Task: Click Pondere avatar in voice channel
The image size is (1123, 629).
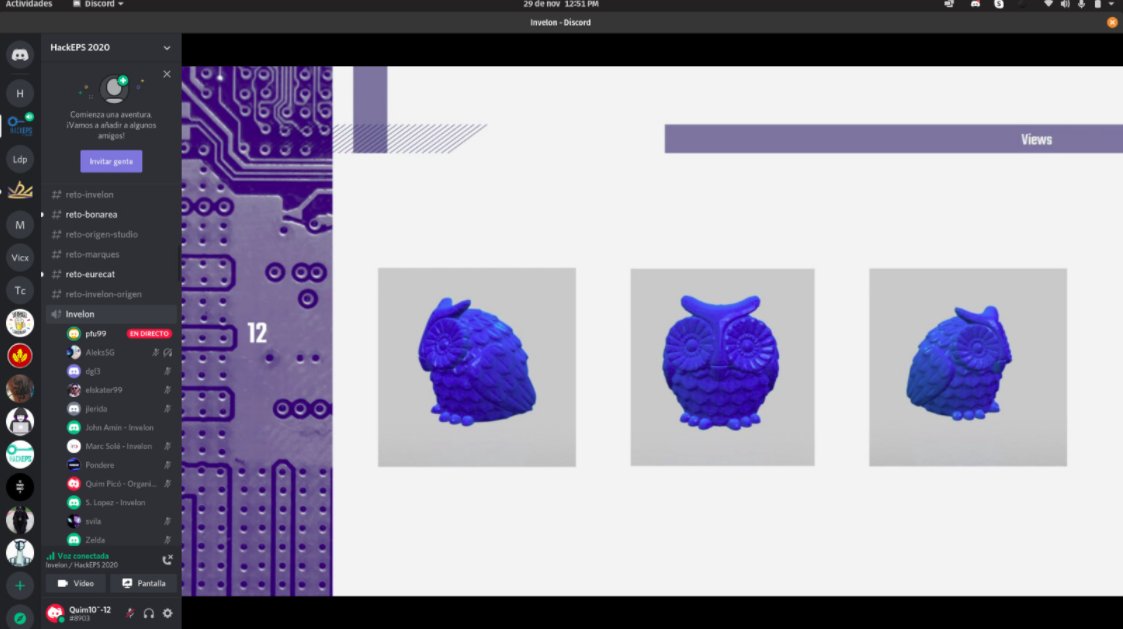Action: (74, 465)
